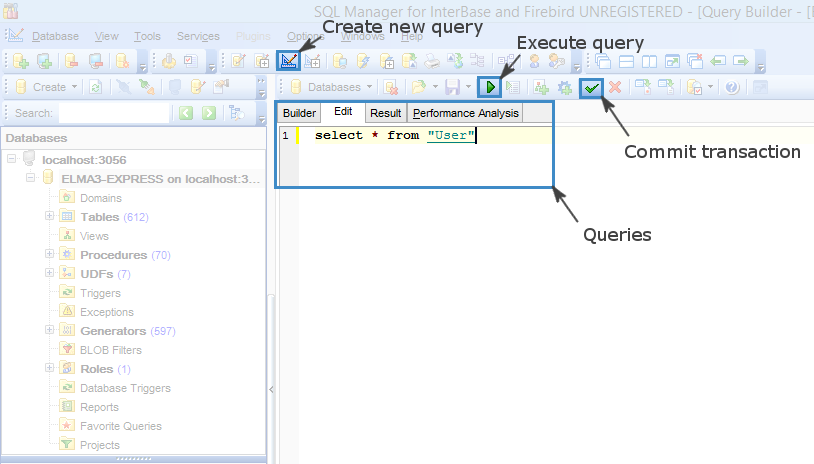Expand the Tables tree node
Viewport: 814px width, 464px height.
pos(49,217)
